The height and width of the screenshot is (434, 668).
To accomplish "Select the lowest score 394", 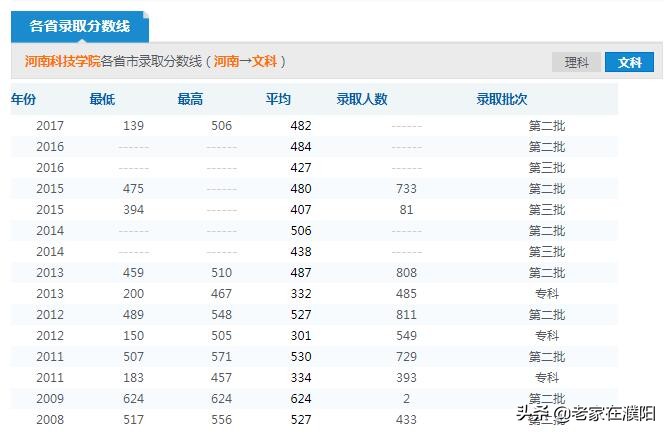I will (x=133, y=210).
